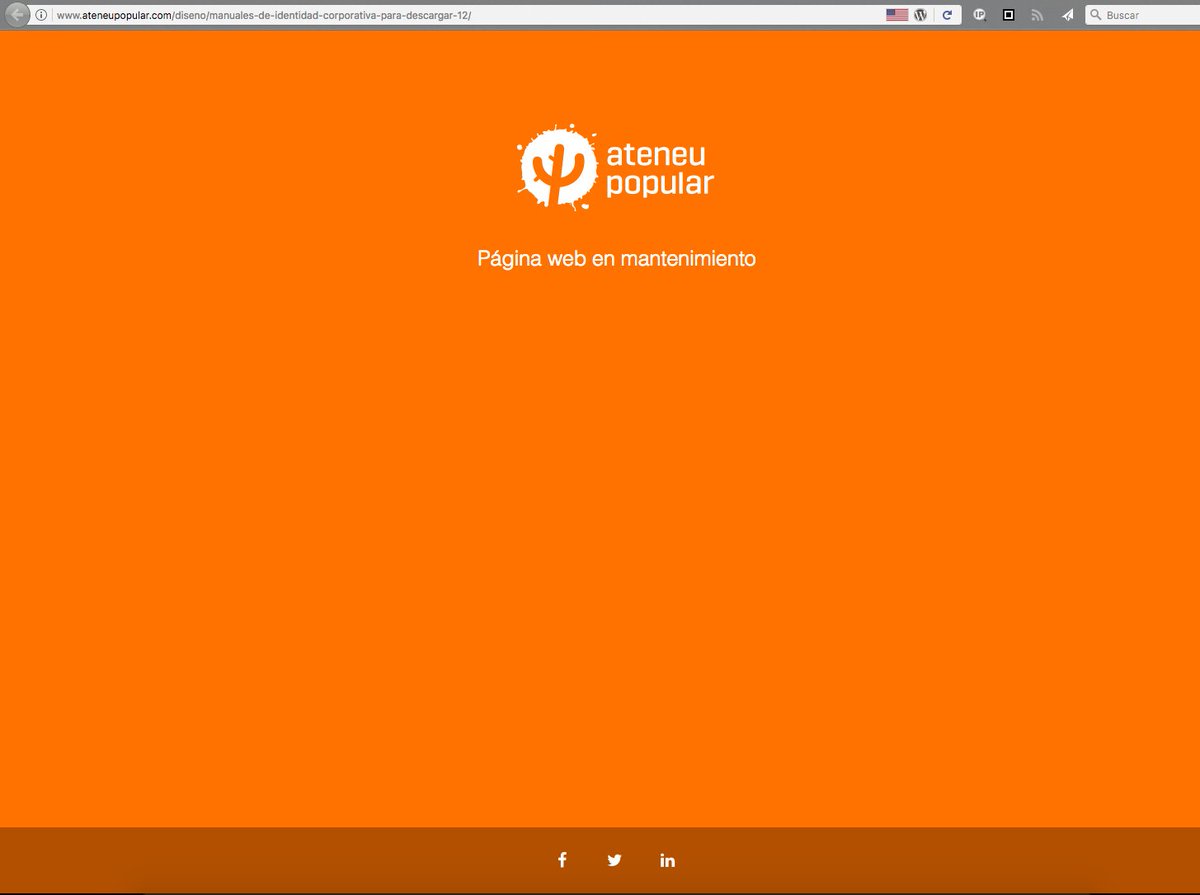This screenshot has width=1200, height=895.
Task: Go back with the browser back arrow
Action: (x=17, y=15)
